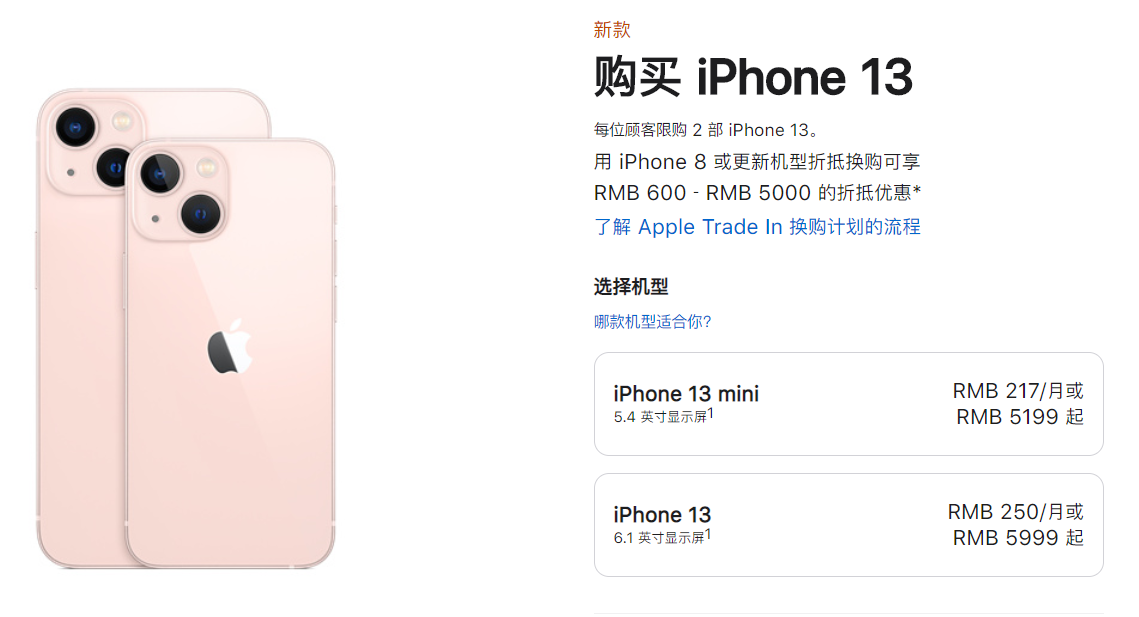This screenshot has width=1139, height=617.
Task: Click the 5.4 英寸显示屏 footnote text
Action: [x=663, y=416]
